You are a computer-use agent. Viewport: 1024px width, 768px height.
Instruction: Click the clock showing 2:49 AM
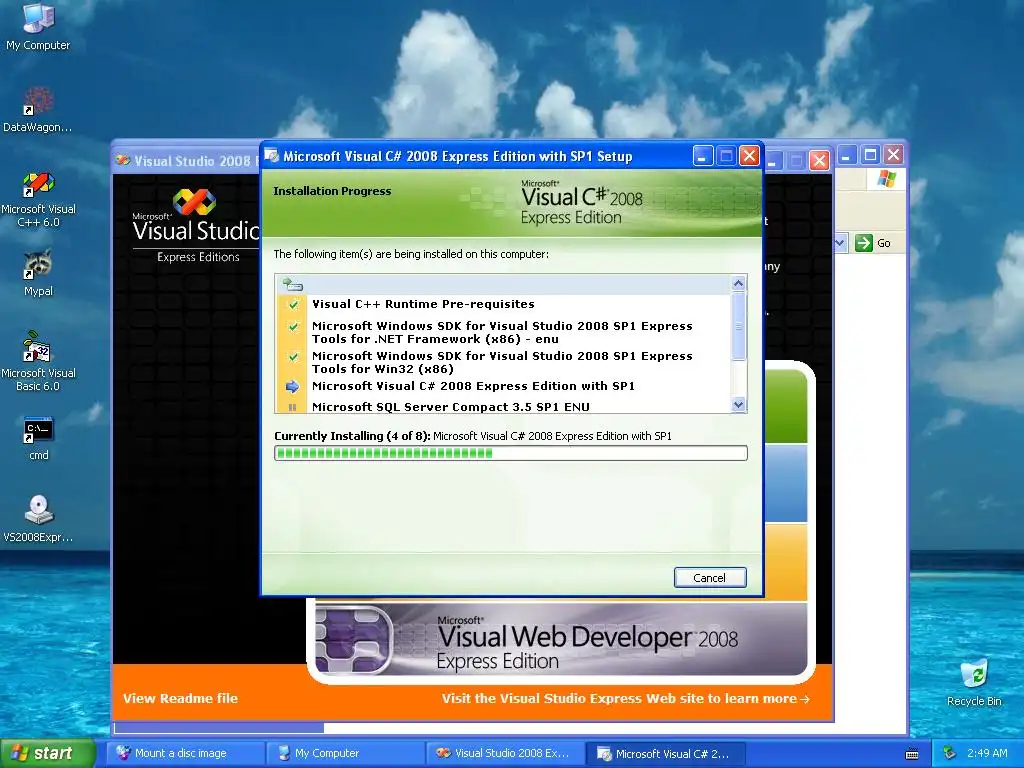click(x=987, y=753)
